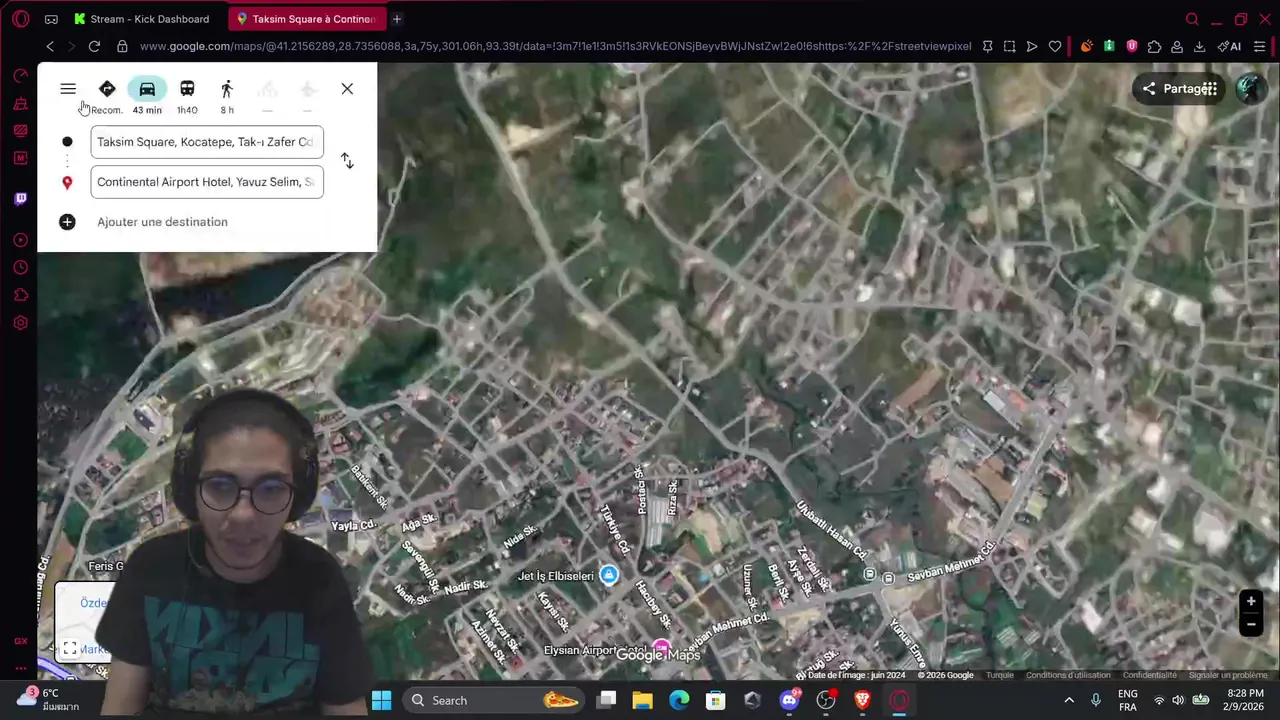
Task: Open the player send arrow icon
Action: click(x=1032, y=46)
